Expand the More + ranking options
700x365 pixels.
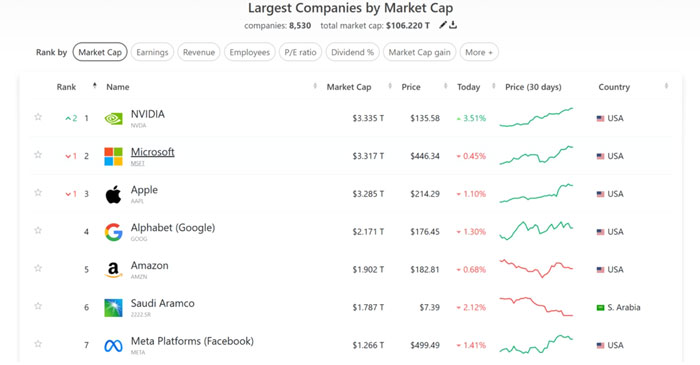(x=479, y=52)
